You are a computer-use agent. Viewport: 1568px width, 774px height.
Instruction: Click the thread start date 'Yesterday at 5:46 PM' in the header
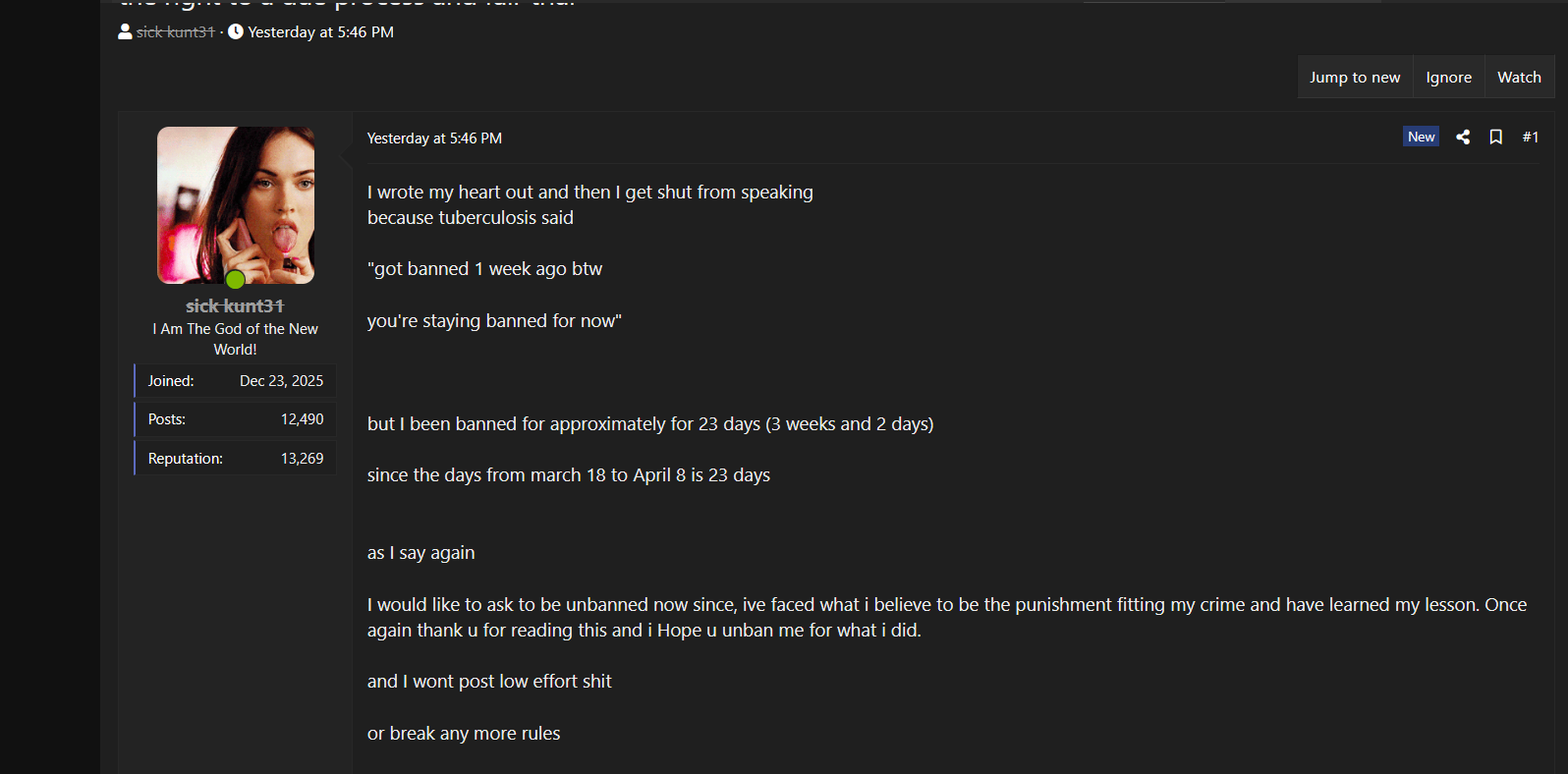point(320,32)
